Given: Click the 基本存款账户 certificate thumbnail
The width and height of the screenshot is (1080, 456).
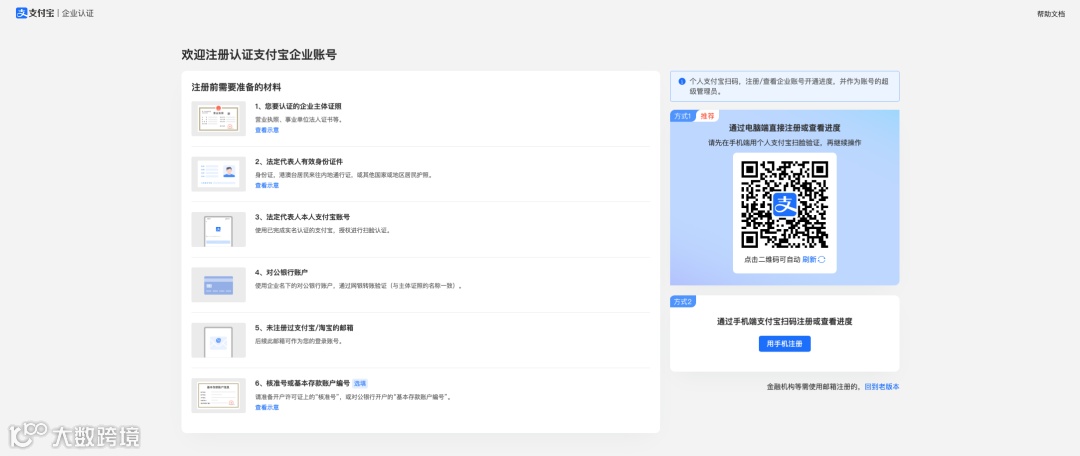Looking at the screenshot, I should pyautogui.click(x=218, y=395).
